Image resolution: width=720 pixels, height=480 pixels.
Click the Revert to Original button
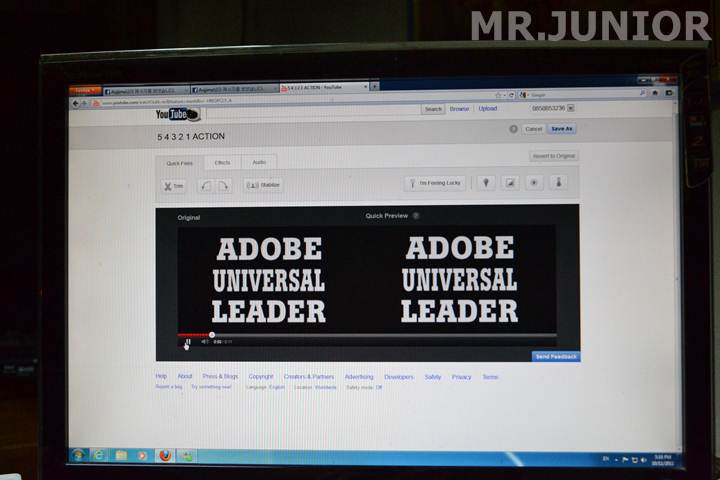click(553, 156)
